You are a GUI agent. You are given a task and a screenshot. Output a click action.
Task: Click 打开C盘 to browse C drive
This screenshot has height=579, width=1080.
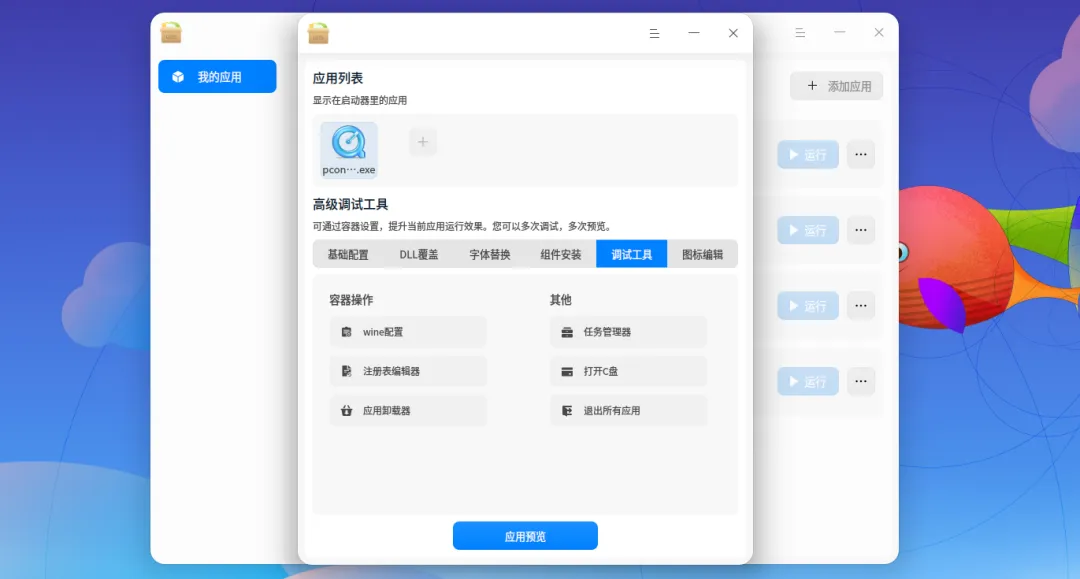(628, 371)
